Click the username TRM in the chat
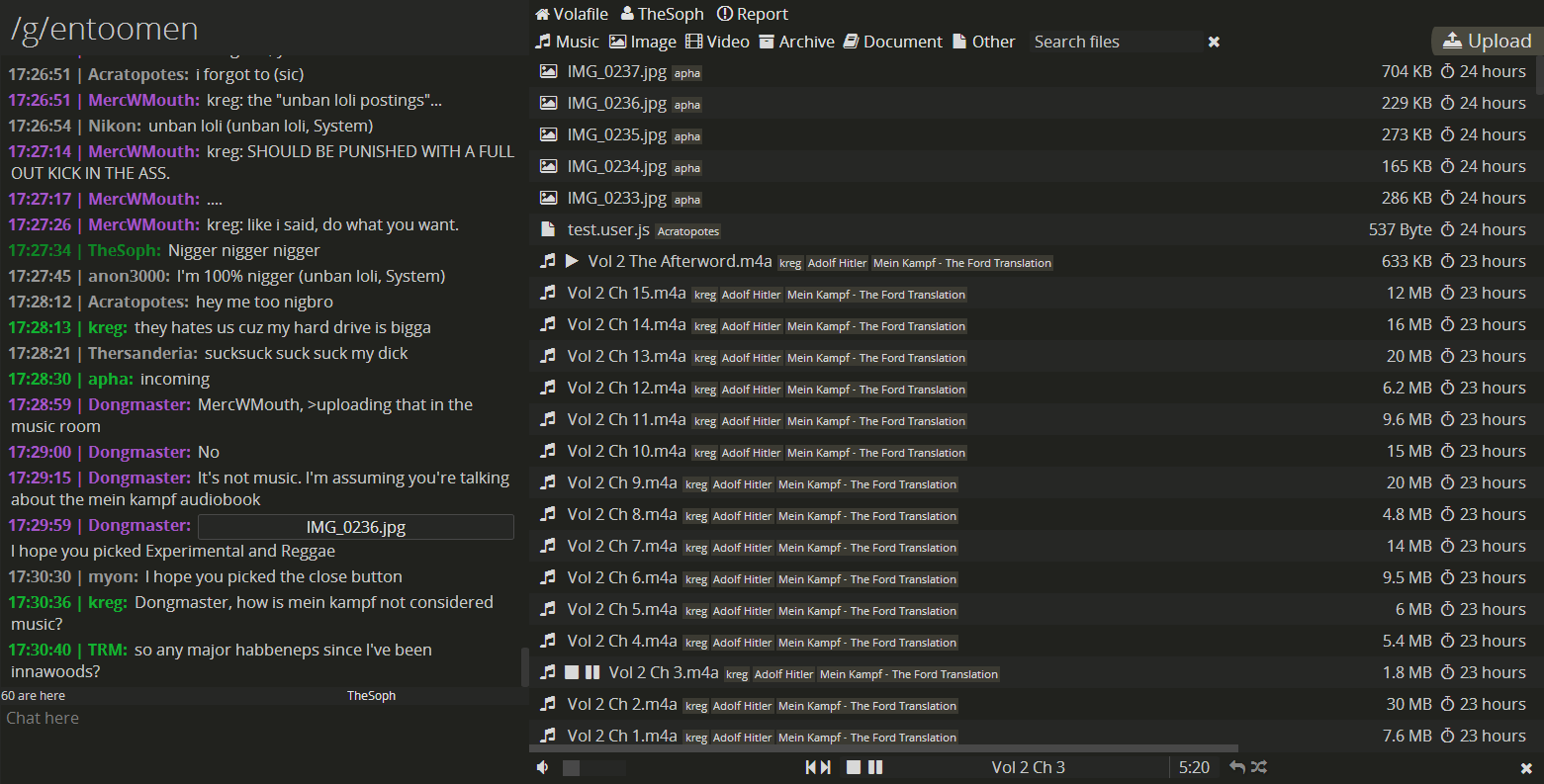This screenshot has height=784, width=1544. [106, 650]
